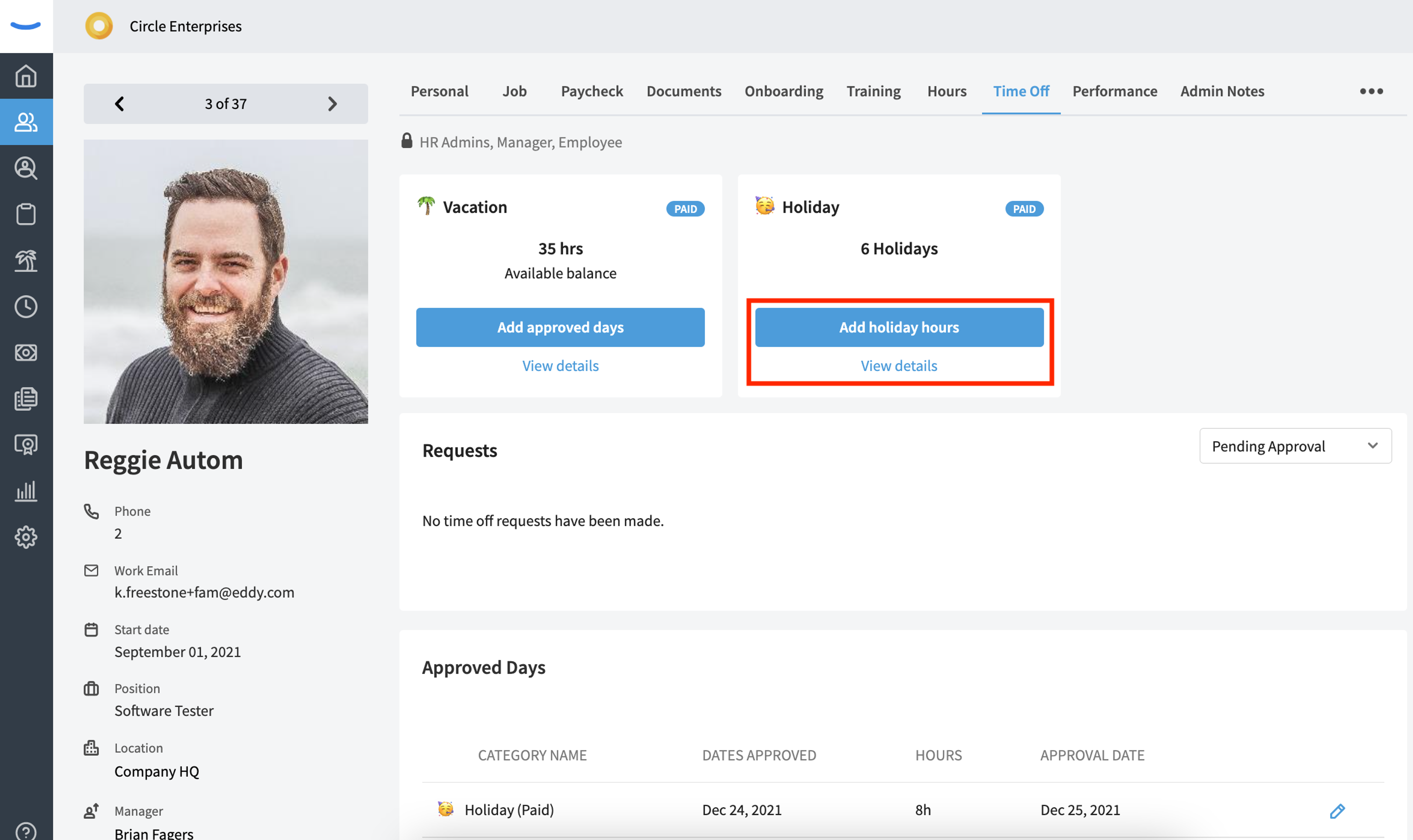Click the Add holiday hours button
Viewport: 1413px width, 840px height.
pos(899,327)
